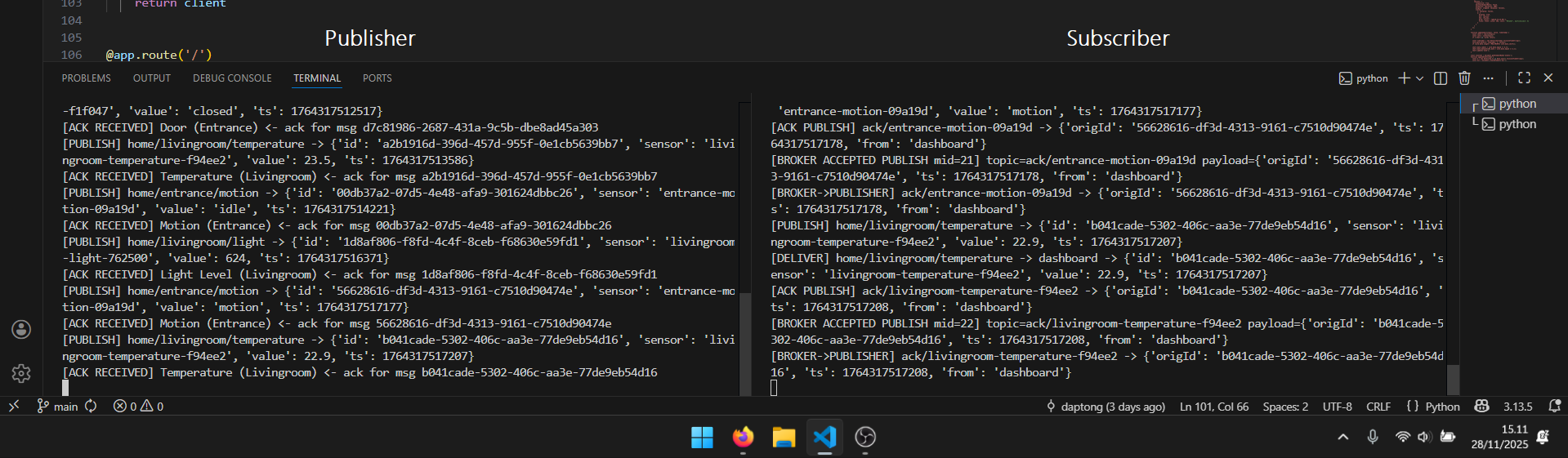Change encoding via UTF-8
Image resolution: width=1568 pixels, height=458 pixels.
tap(1338, 407)
